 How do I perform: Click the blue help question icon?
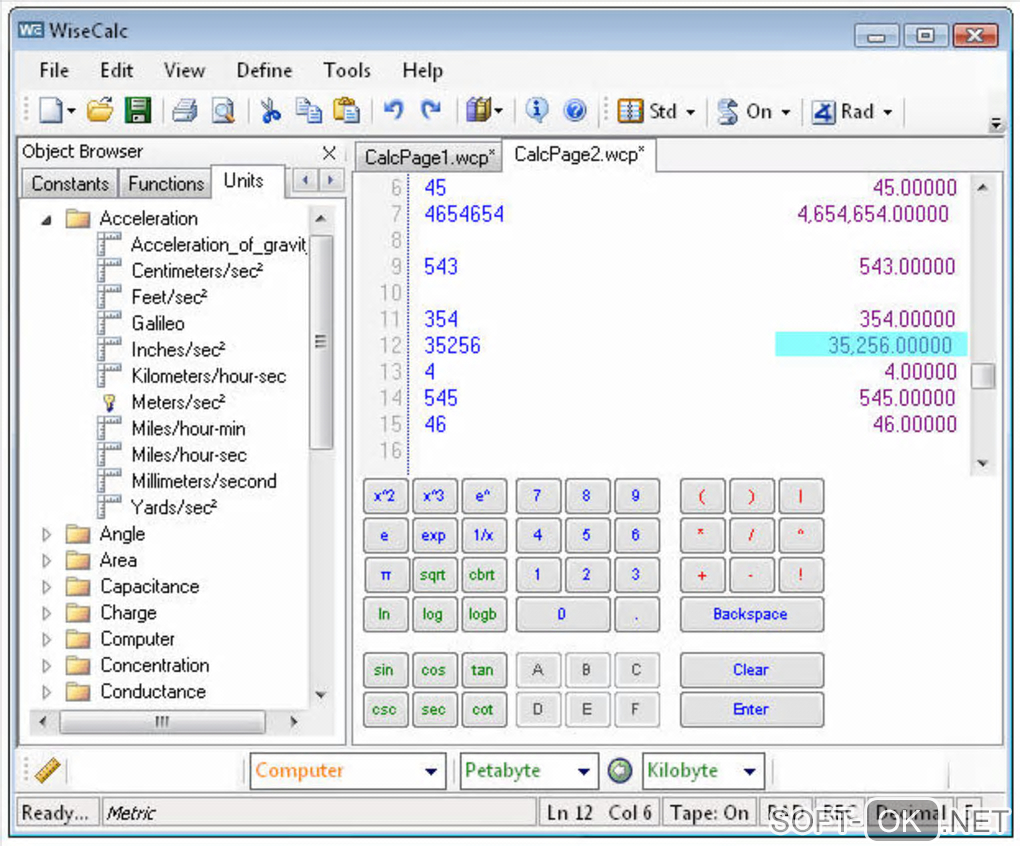click(575, 111)
